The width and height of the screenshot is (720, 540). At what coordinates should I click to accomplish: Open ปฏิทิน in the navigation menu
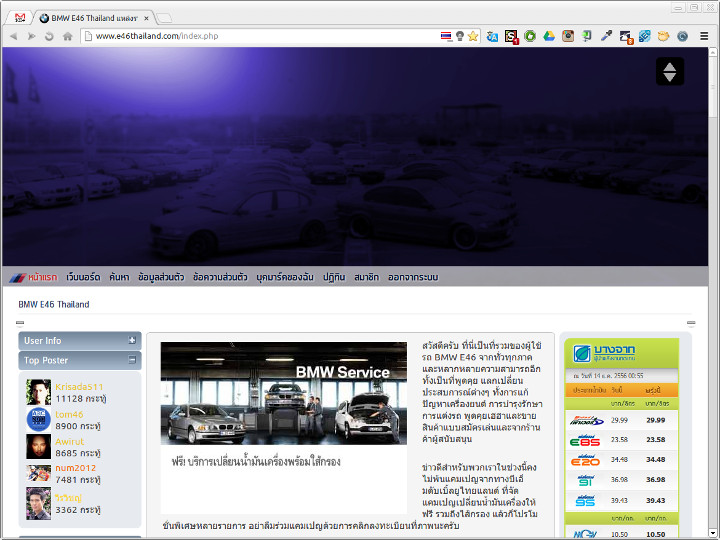tap(334, 277)
